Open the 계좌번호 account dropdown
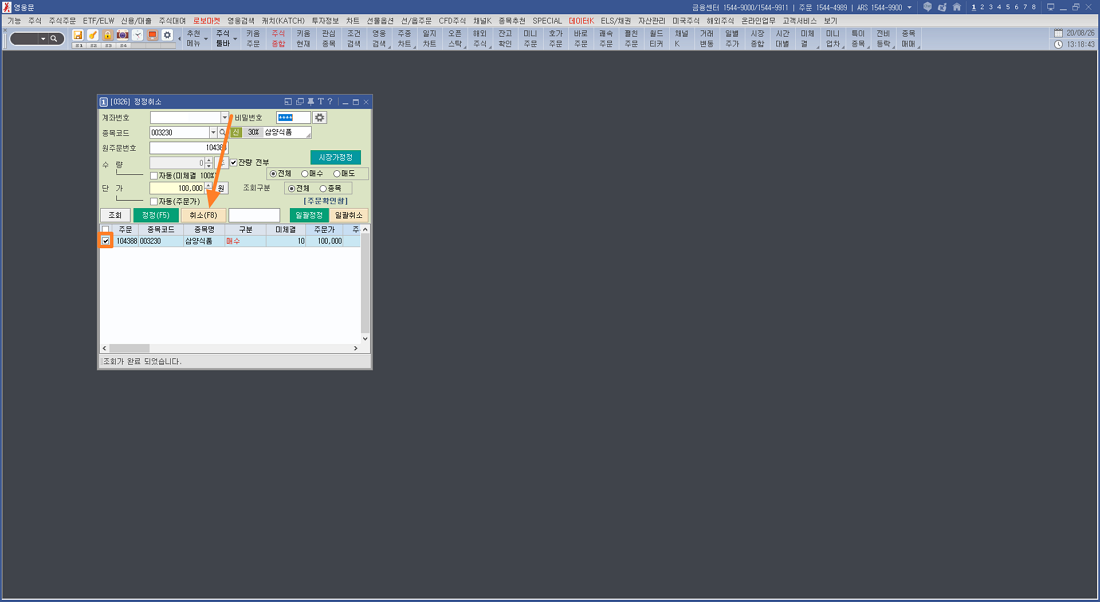1100x602 pixels. click(224, 117)
